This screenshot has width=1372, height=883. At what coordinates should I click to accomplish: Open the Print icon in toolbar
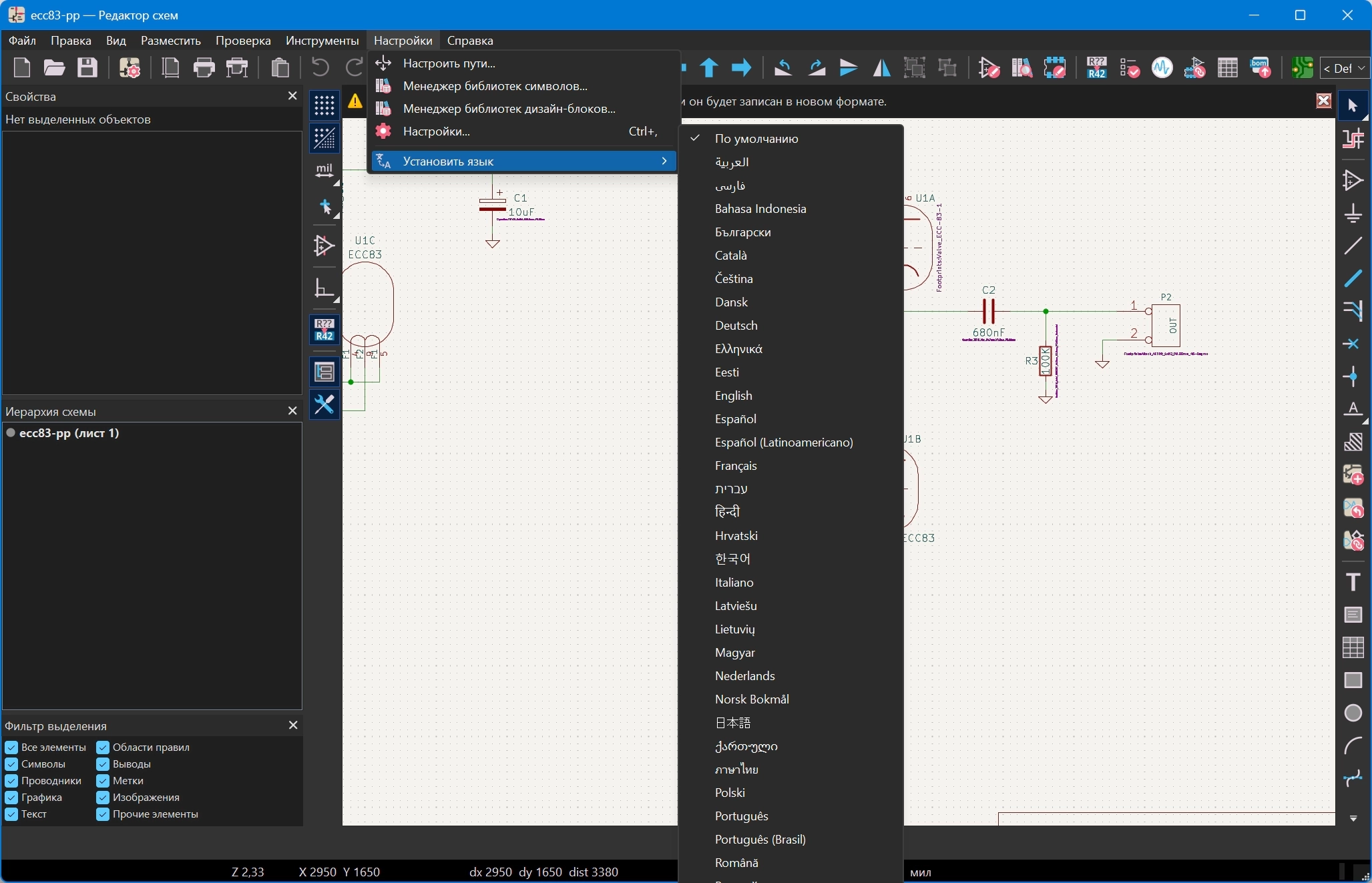(x=204, y=67)
